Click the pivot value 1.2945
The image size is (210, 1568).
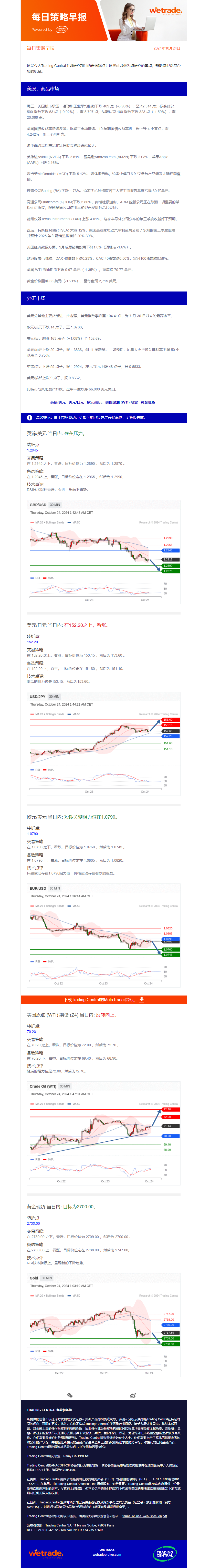pos(32,450)
